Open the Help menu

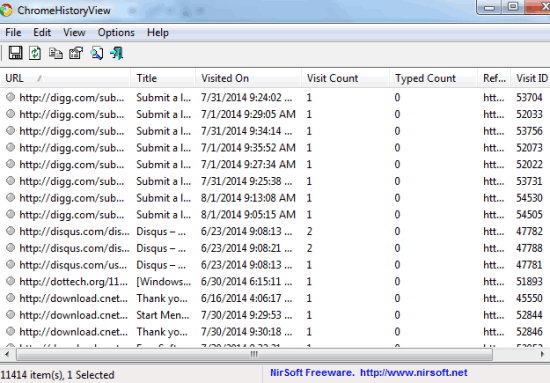pos(158,33)
